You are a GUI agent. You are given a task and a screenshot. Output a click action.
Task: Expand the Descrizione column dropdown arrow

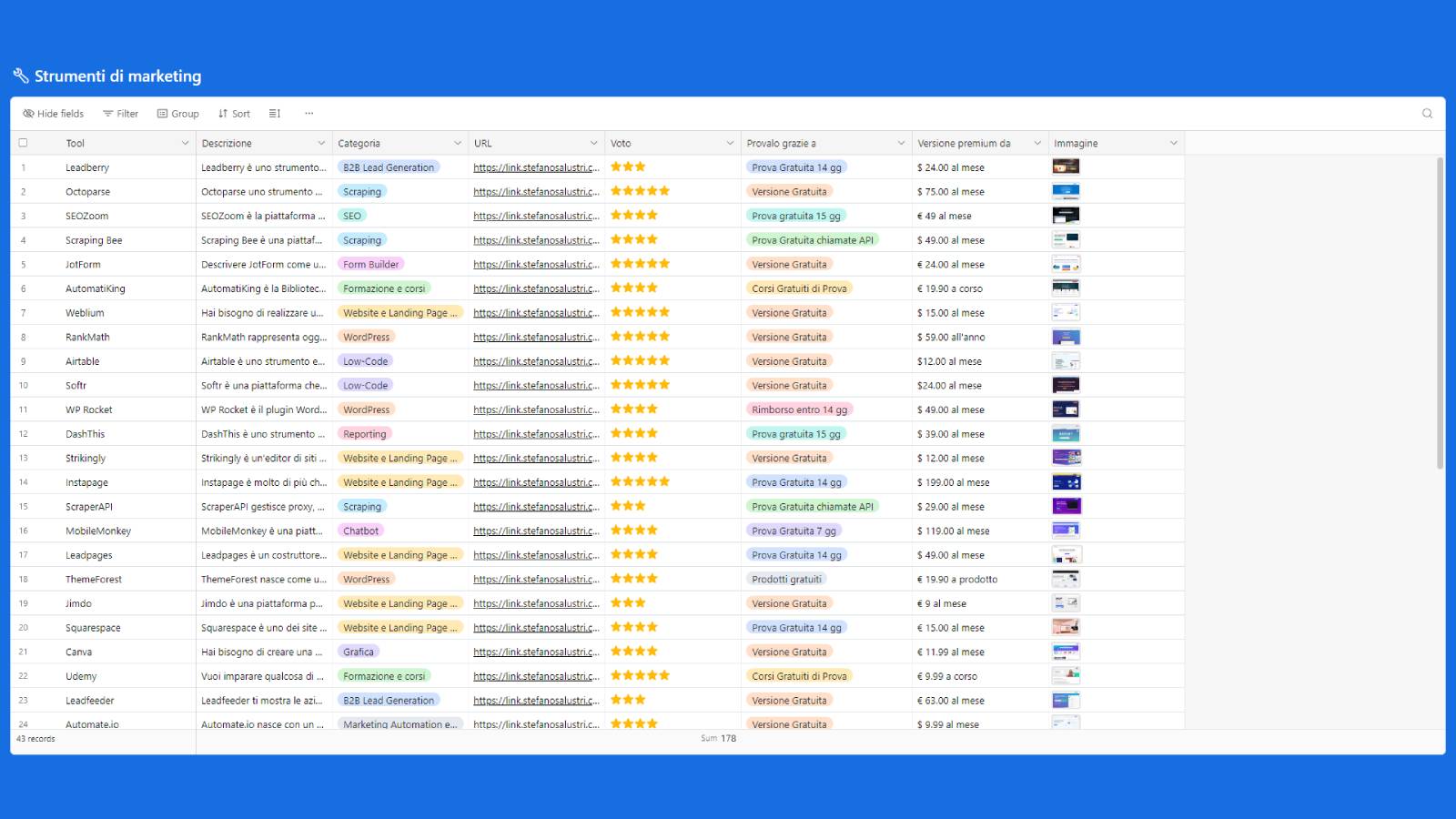pos(321,143)
